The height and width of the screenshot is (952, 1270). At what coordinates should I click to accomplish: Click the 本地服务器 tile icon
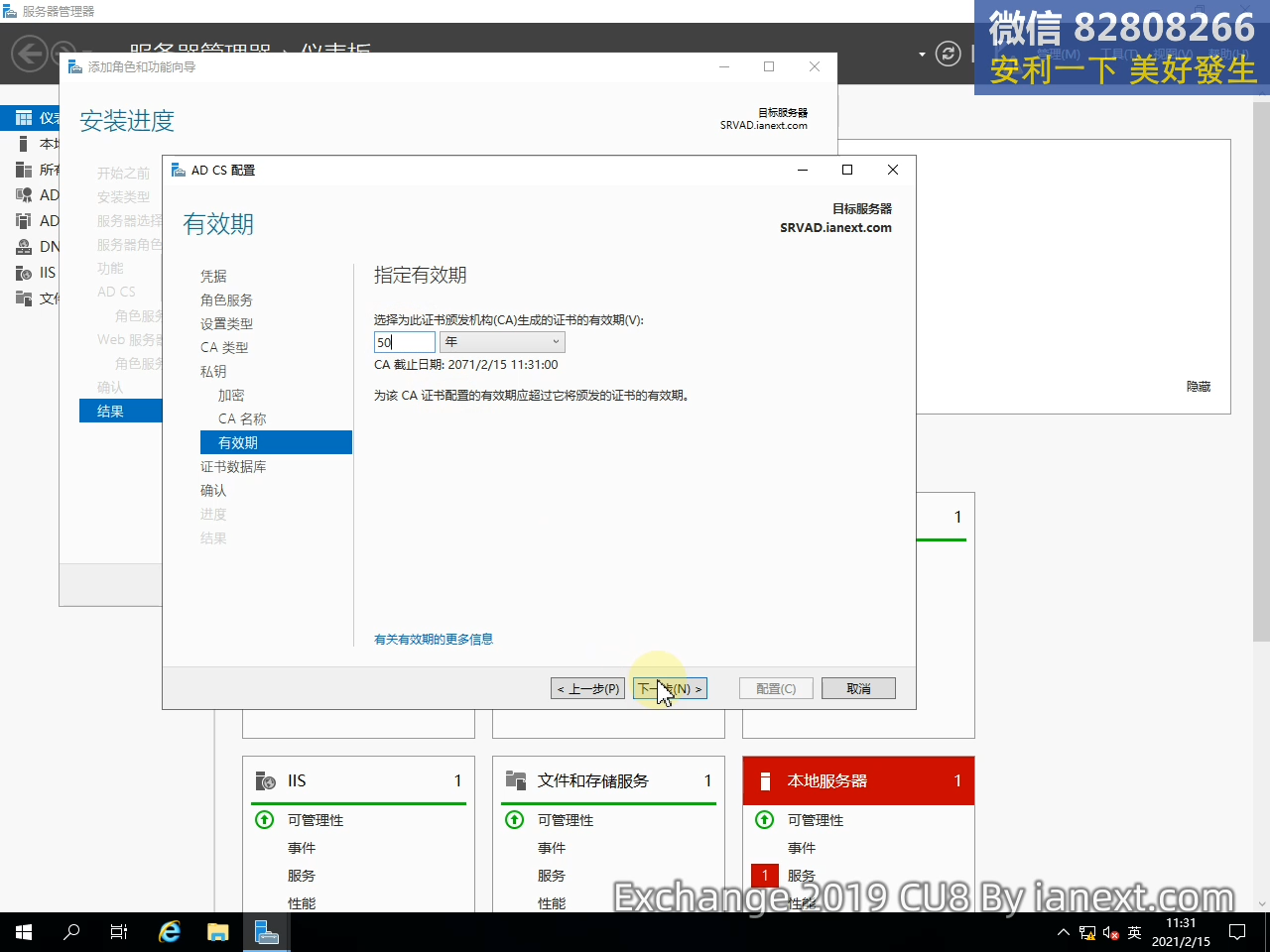765,780
